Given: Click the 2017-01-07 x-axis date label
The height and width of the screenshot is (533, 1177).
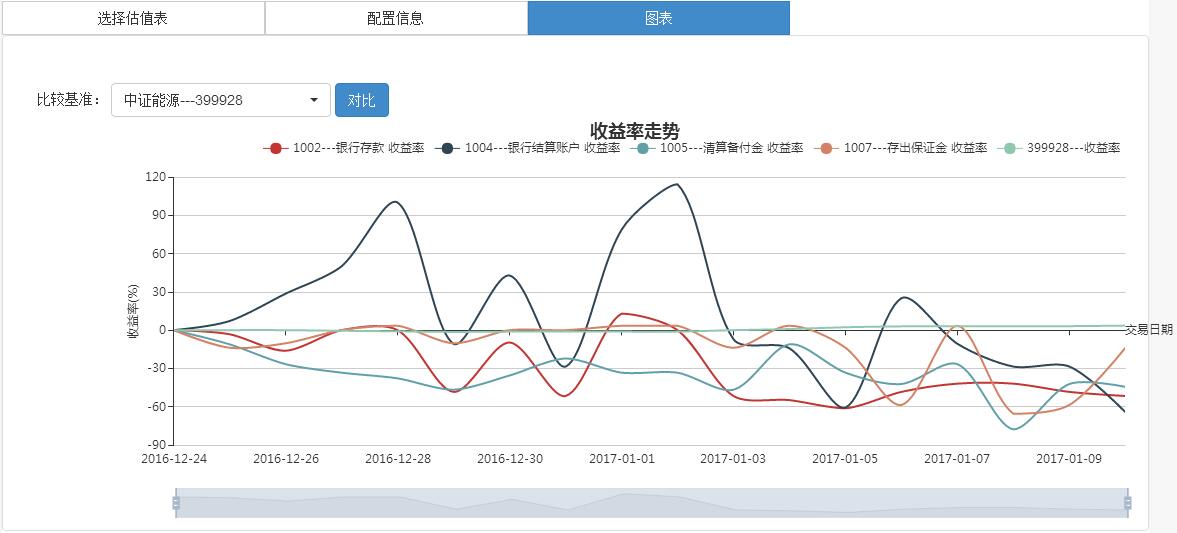Looking at the screenshot, I should [957, 459].
